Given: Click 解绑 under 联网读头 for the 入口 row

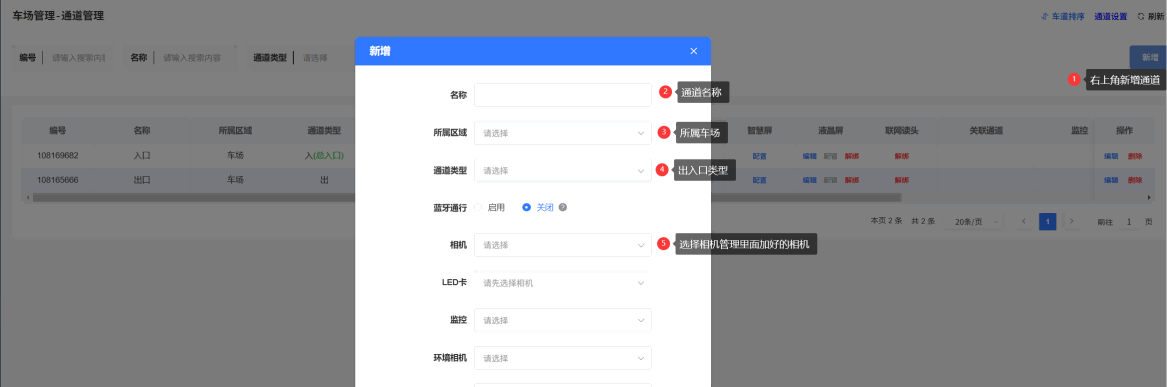Looking at the screenshot, I should click(902, 156).
